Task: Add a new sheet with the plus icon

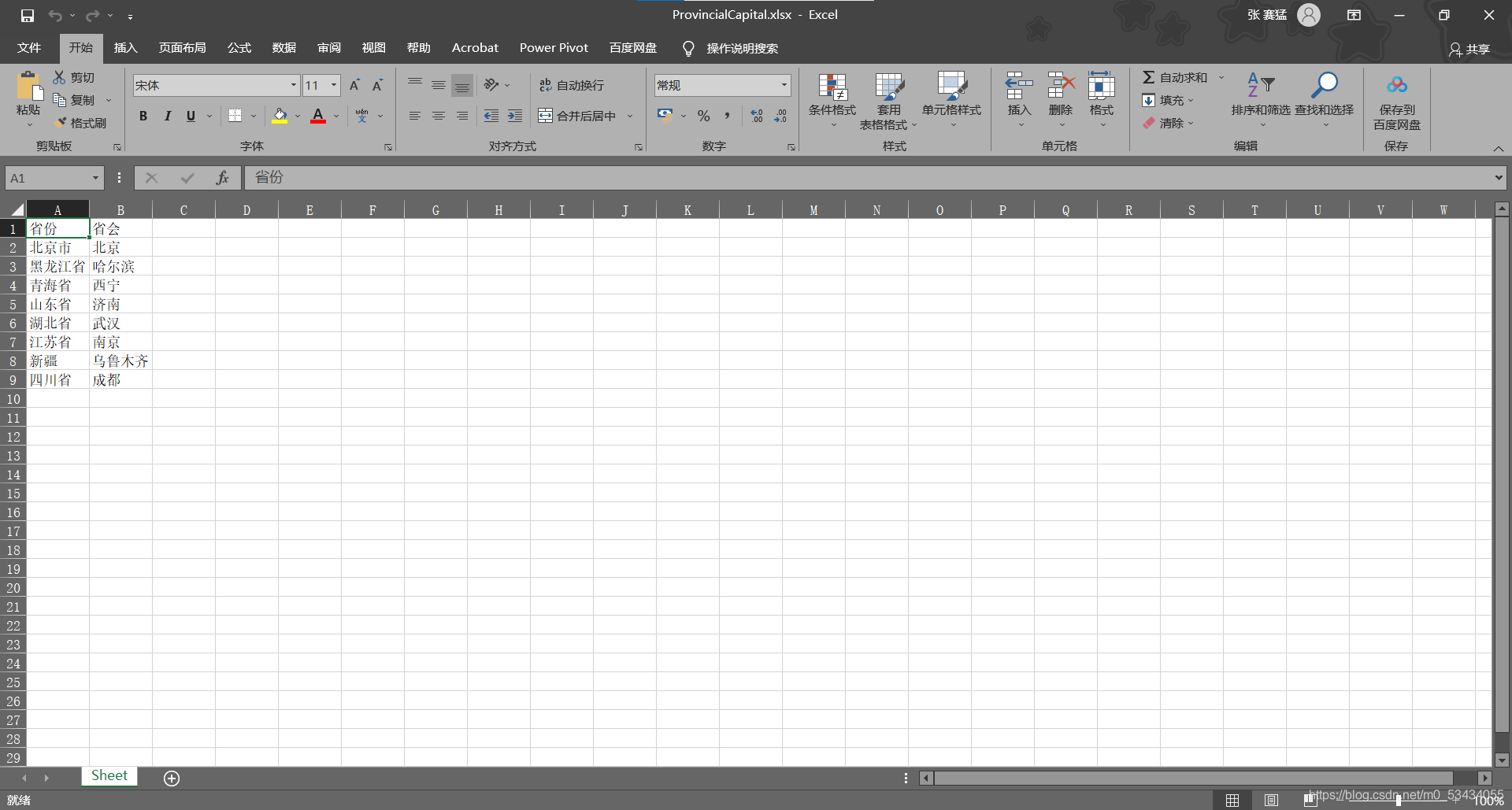Action: pyautogui.click(x=172, y=778)
